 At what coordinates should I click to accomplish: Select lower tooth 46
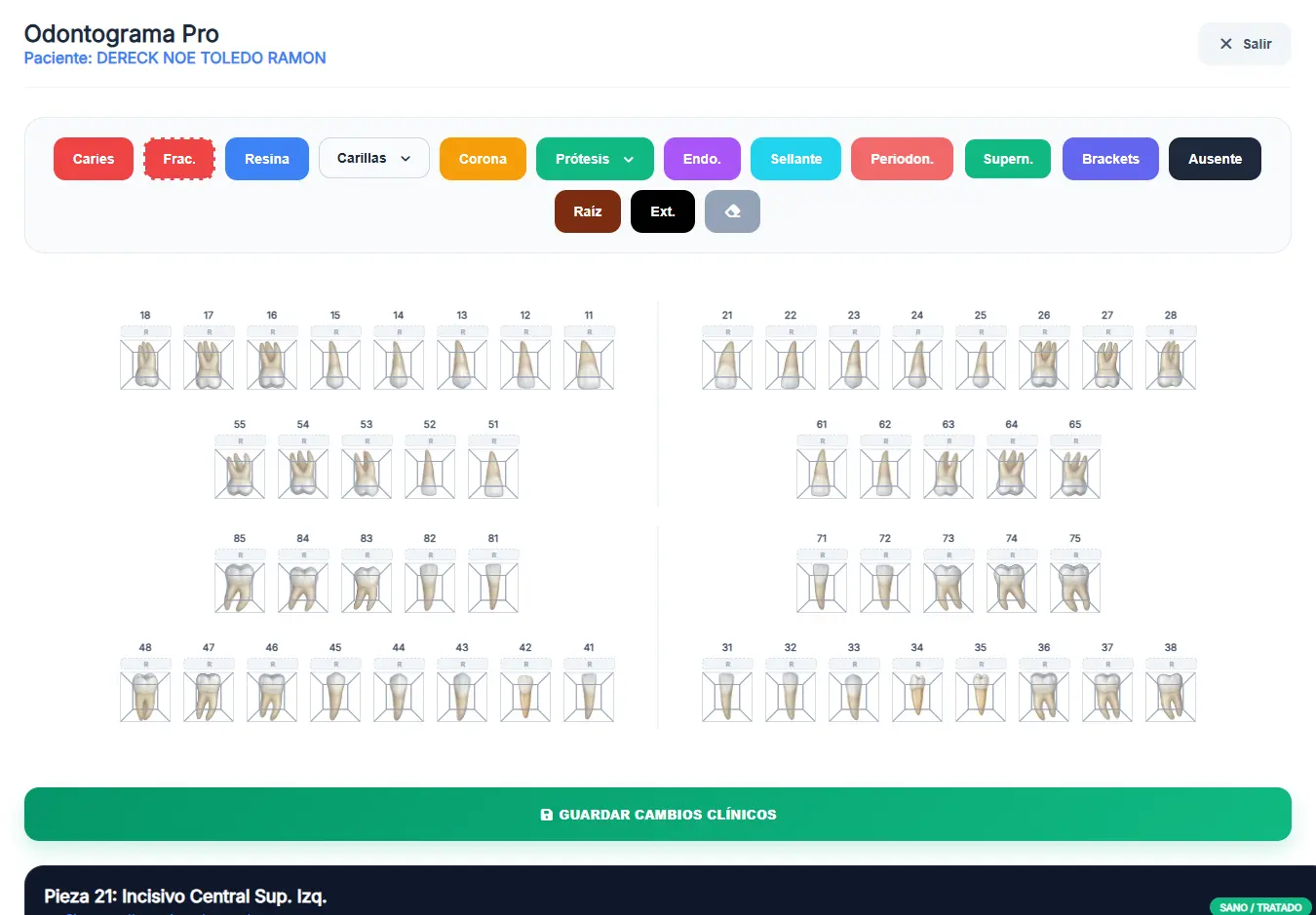point(272,697)
